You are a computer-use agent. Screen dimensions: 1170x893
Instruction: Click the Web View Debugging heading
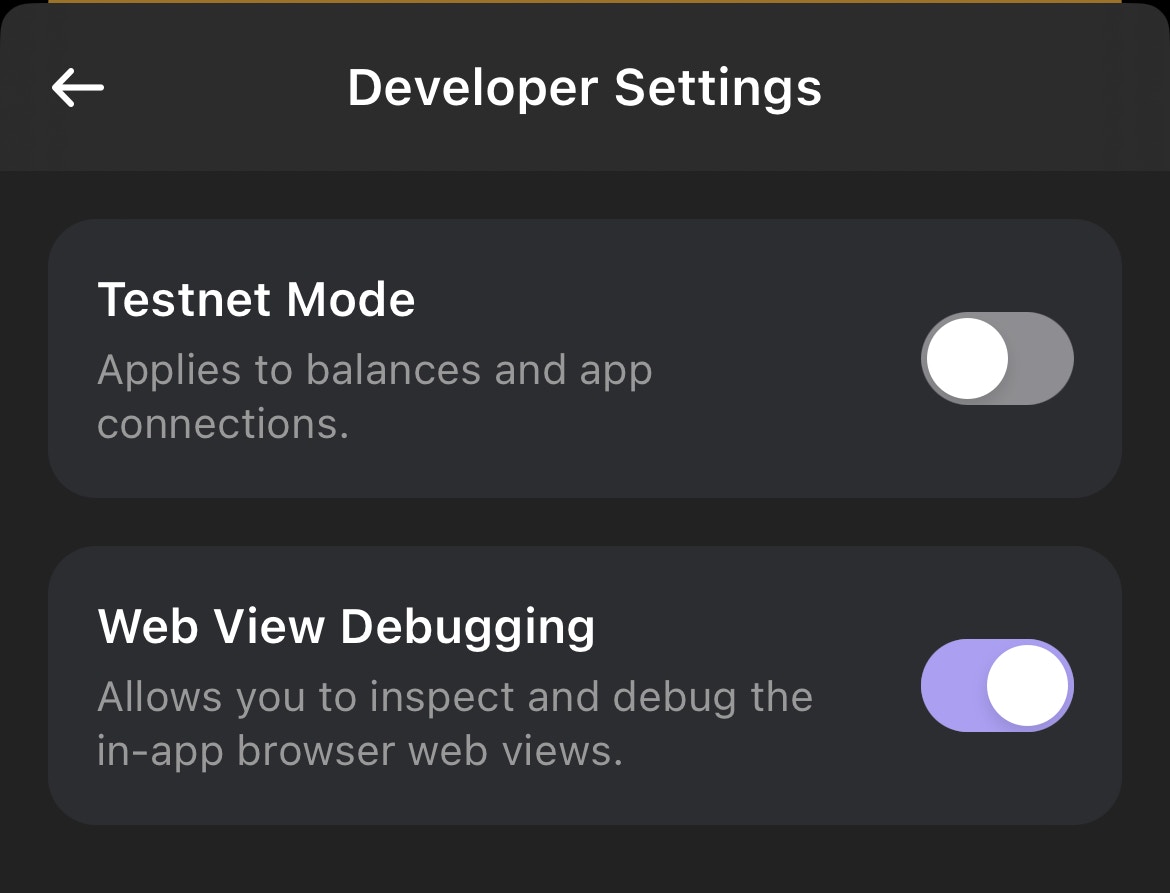[346, 625]
